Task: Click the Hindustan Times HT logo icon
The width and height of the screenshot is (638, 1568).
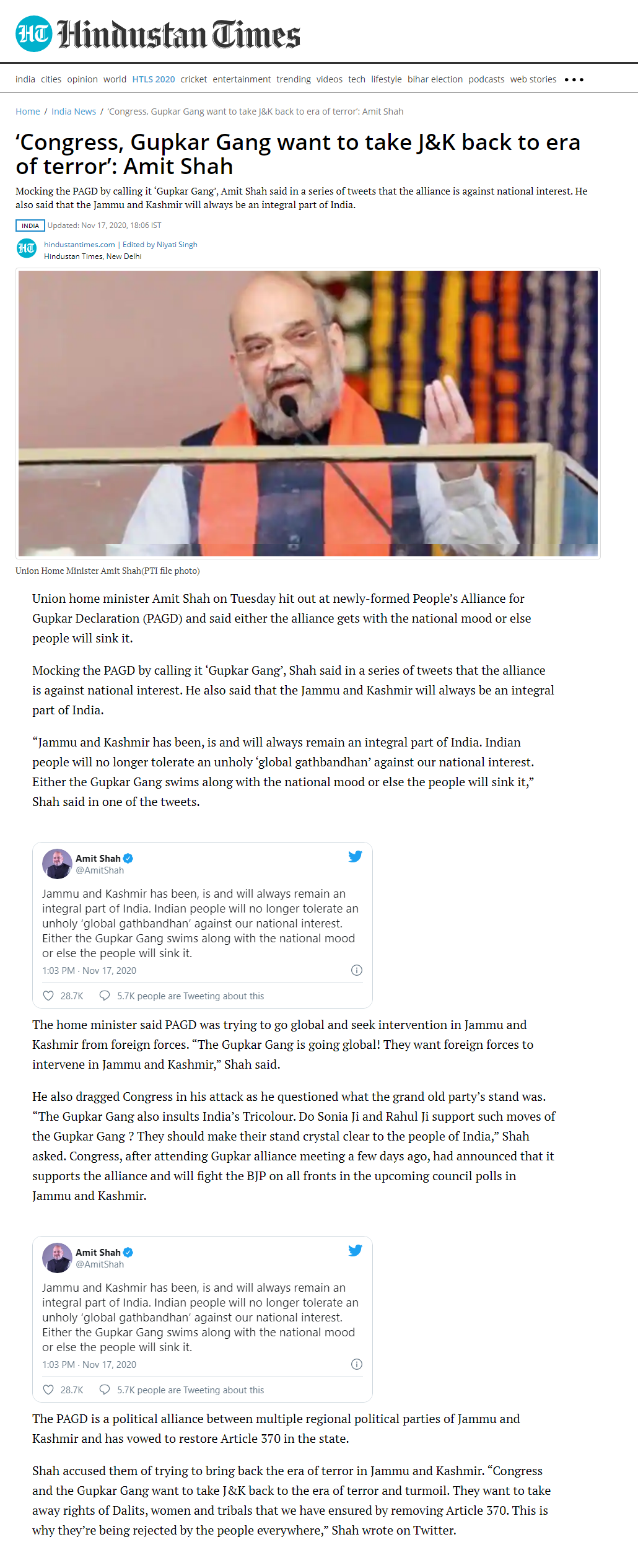Action: coord(33,33)
